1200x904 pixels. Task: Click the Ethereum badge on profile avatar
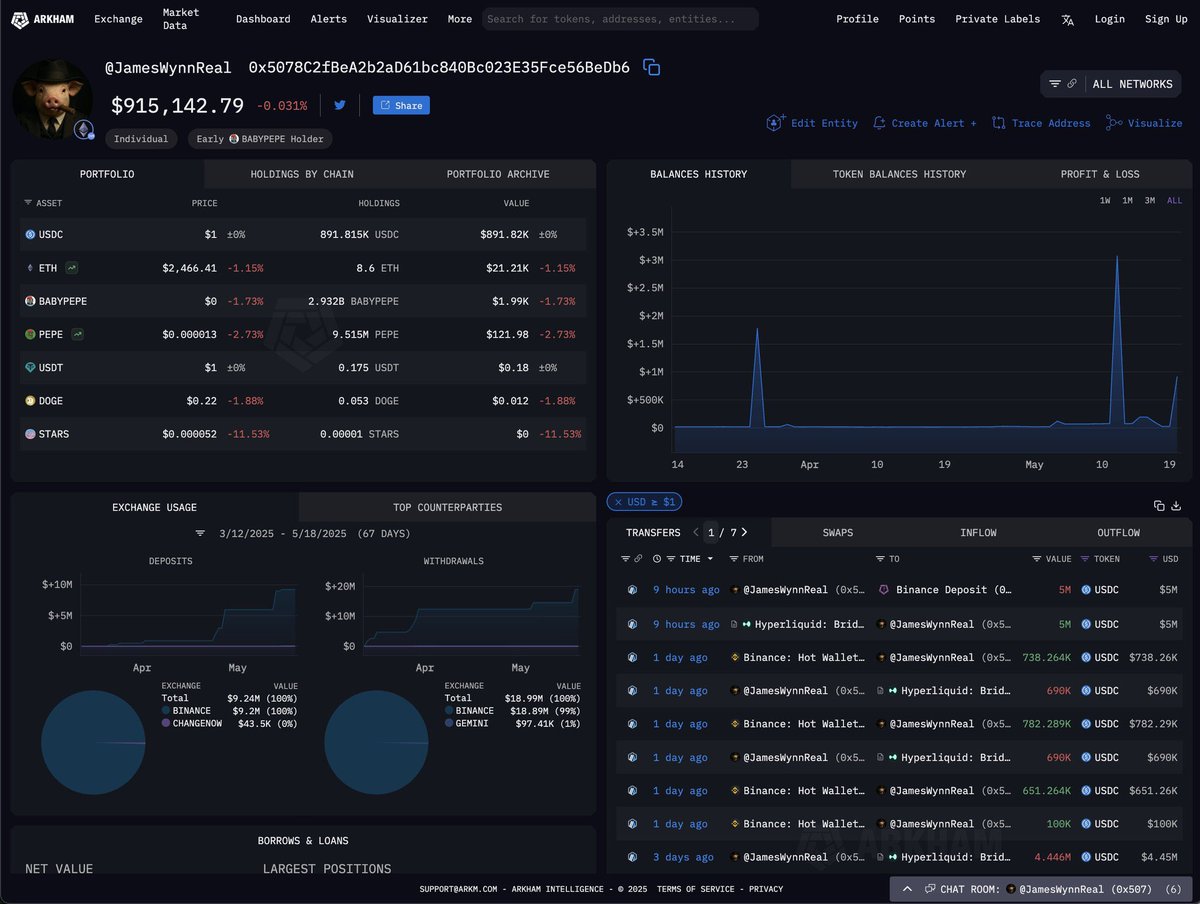tap(85, 130)
